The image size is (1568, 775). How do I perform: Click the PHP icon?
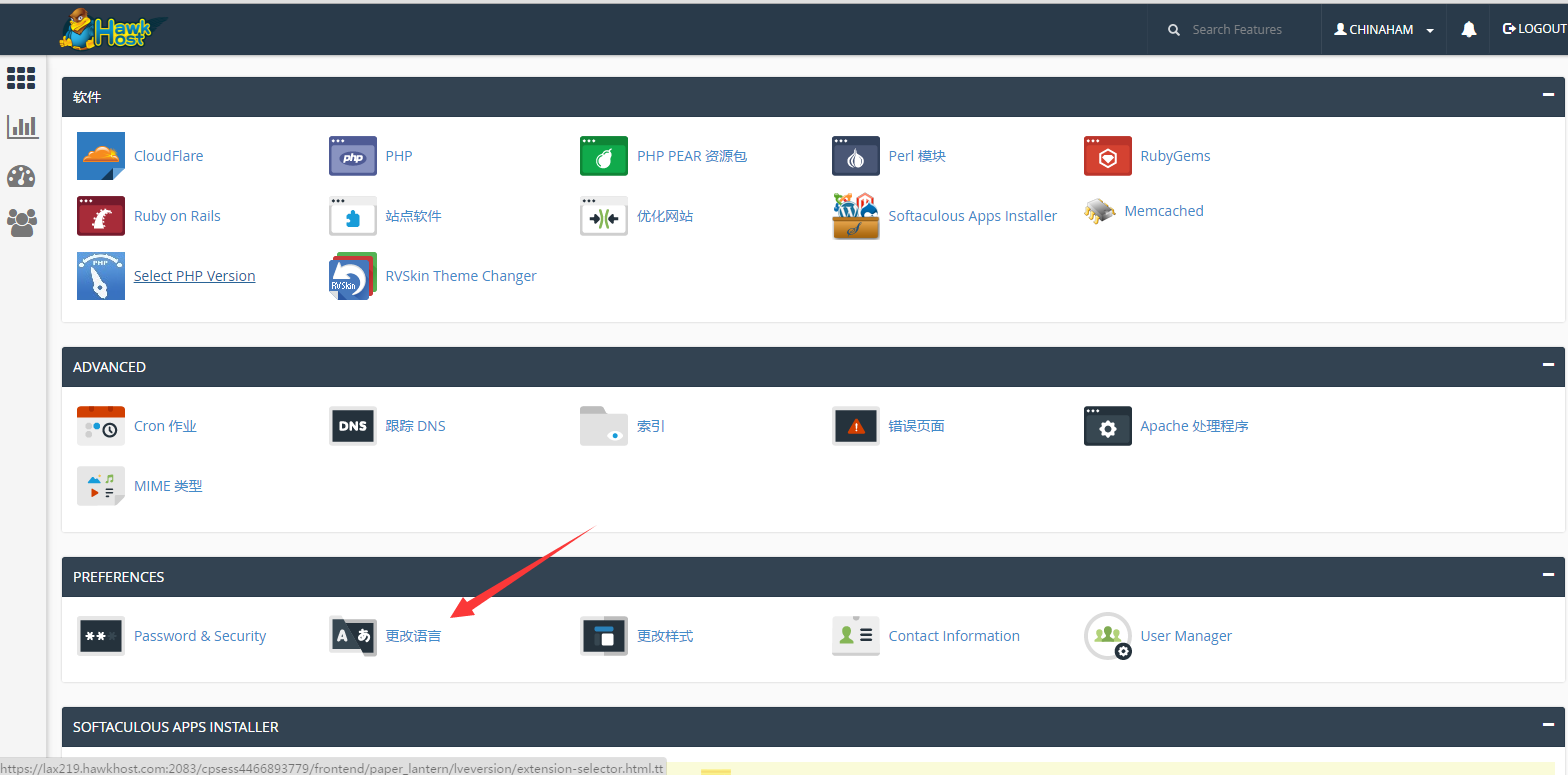[353, 156]
